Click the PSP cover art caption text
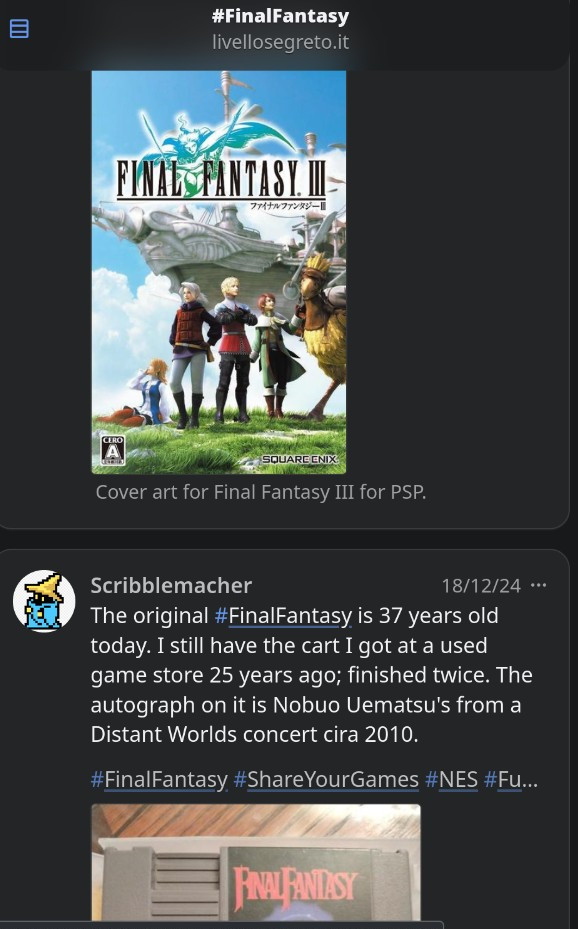The height and width of the screenshot is (929, 578). 261,492
